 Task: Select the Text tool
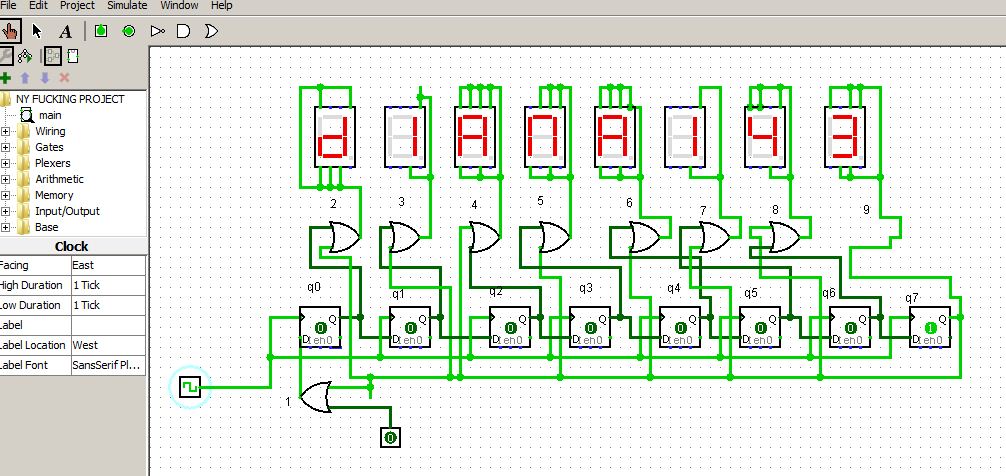coord(65,31)
